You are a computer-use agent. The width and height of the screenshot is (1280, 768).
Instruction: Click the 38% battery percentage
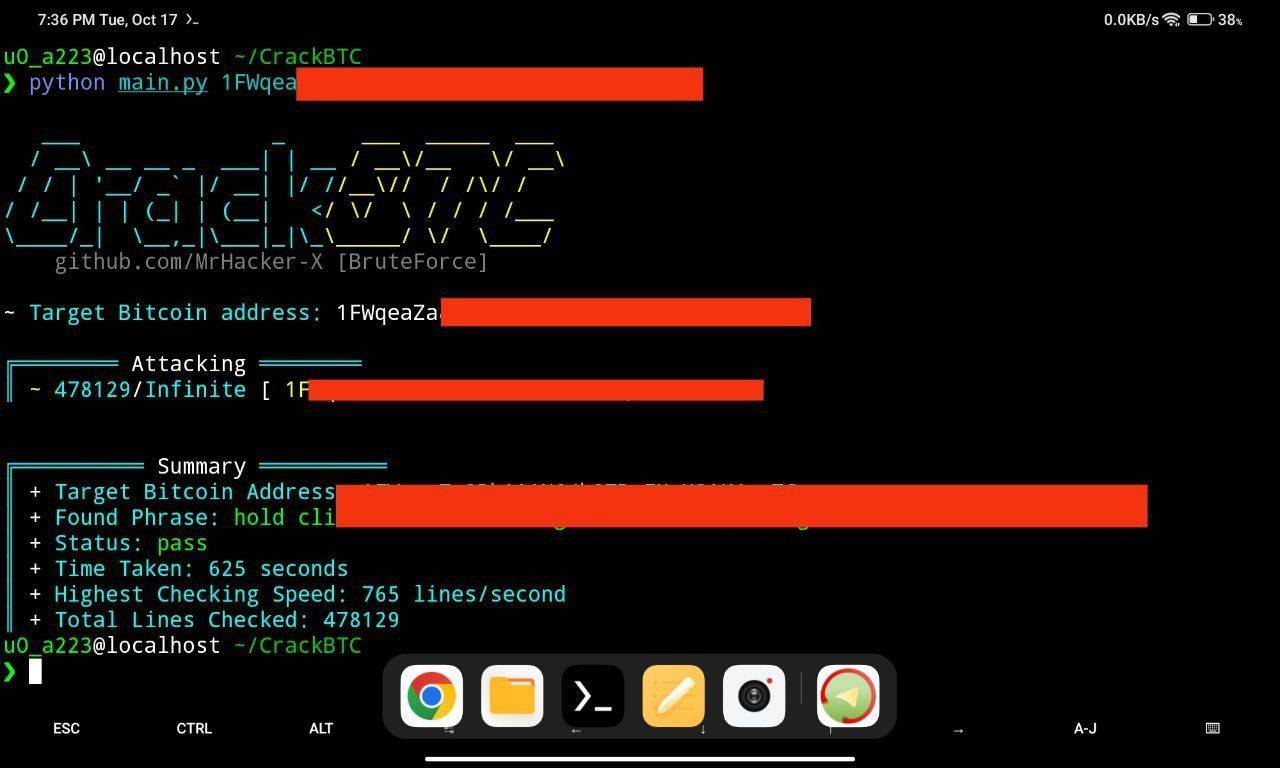tap(1230, 19)
